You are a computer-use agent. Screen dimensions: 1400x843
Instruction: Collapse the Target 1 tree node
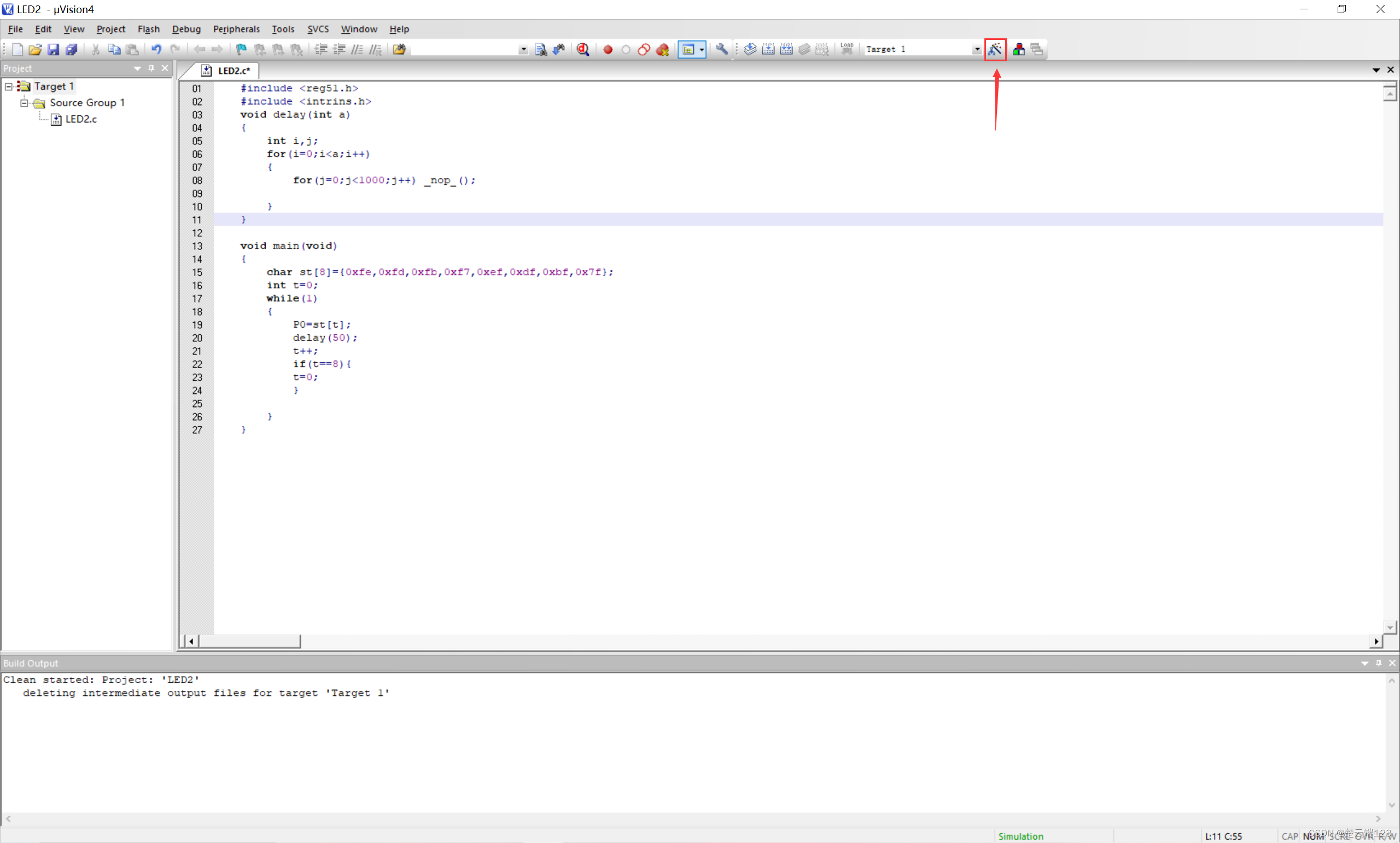coord(9,86)
